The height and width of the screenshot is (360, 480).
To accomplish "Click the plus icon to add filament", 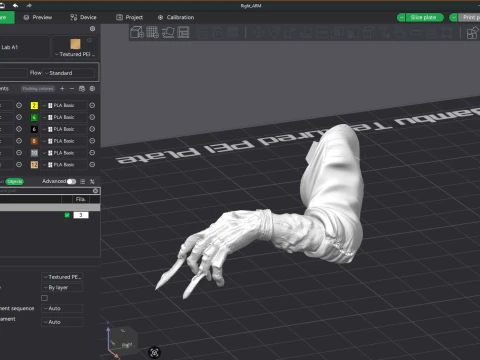I will (62, 88).
